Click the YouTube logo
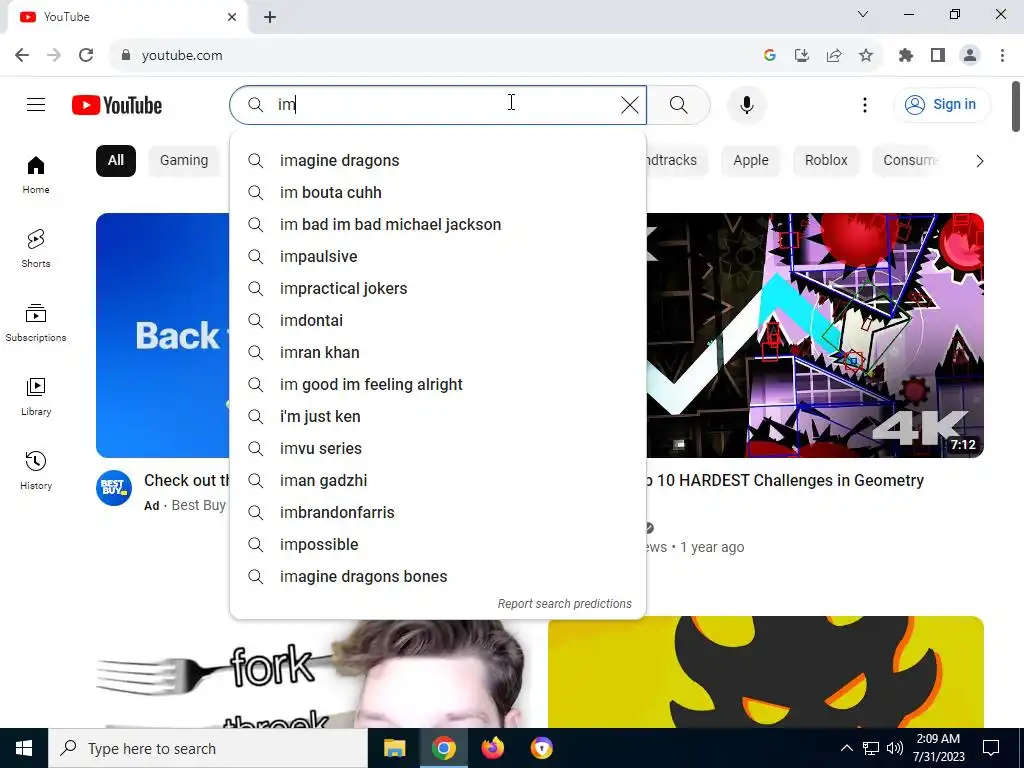 (x=117, y=105)
